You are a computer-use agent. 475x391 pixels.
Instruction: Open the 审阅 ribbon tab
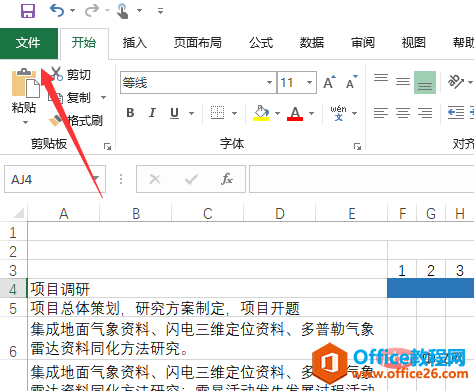363,43
